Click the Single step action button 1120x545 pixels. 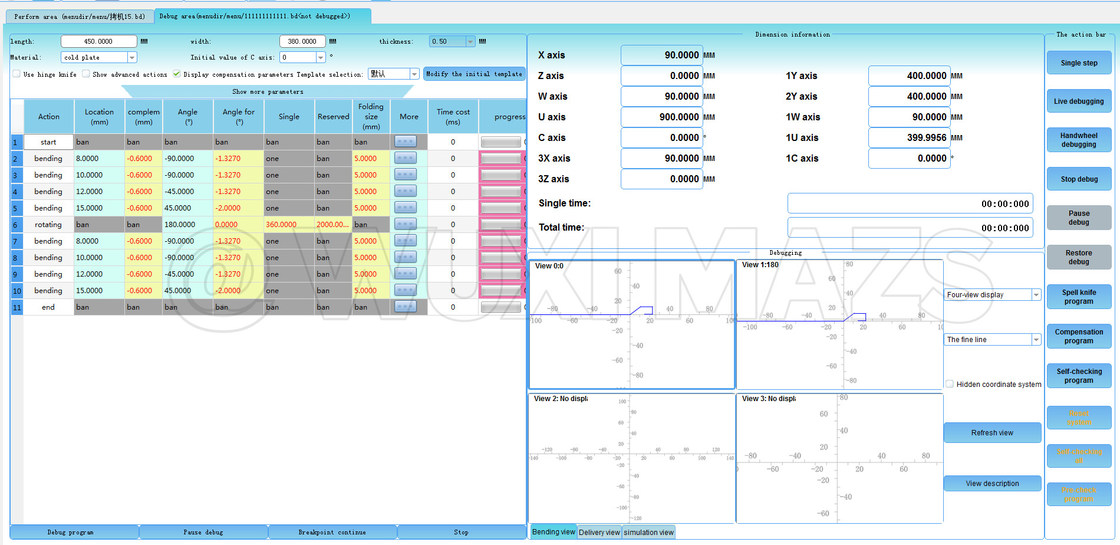coord(1078,63)
